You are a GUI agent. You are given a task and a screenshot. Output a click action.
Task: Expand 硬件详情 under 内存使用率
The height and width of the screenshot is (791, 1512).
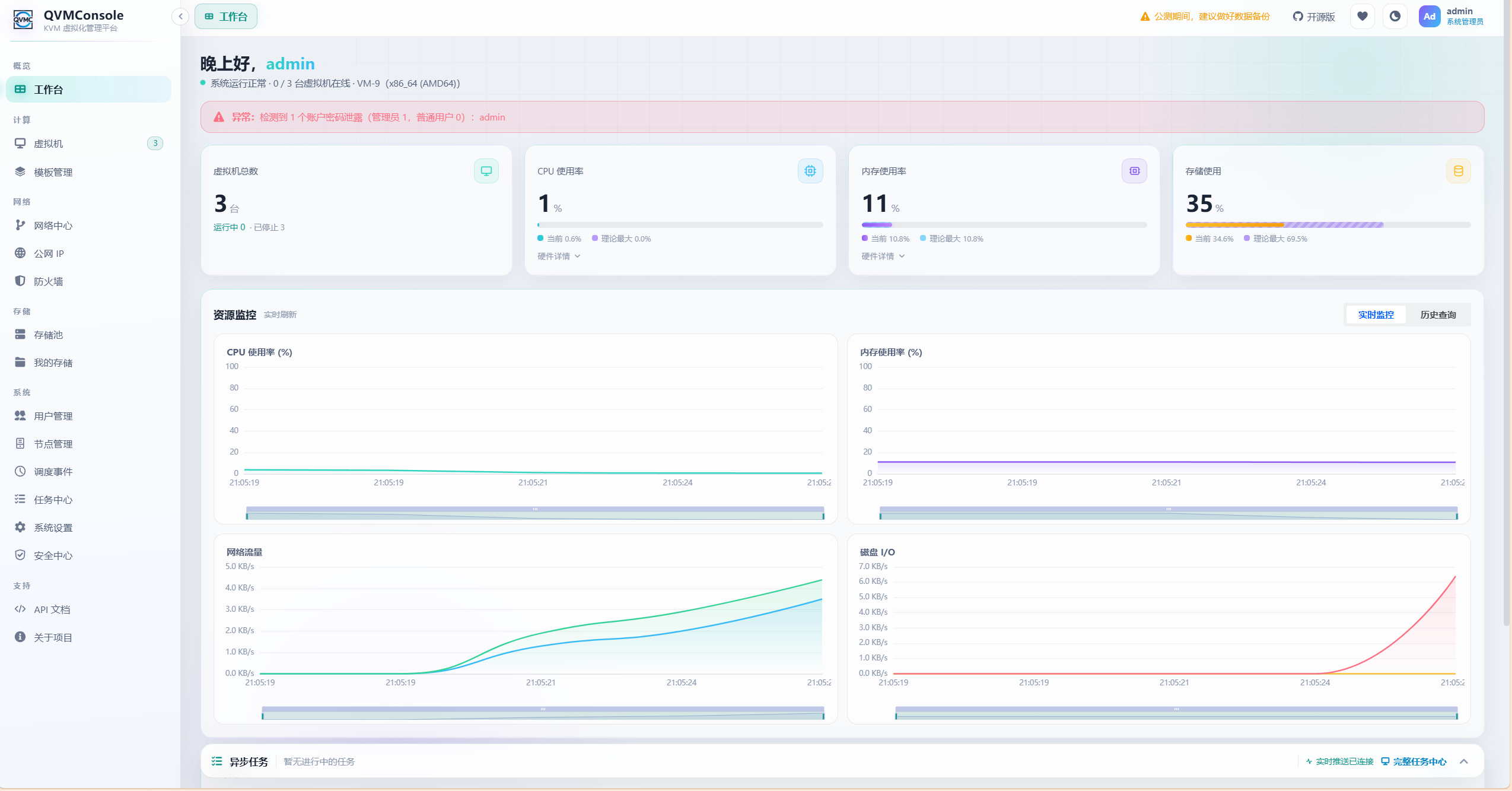883,256
